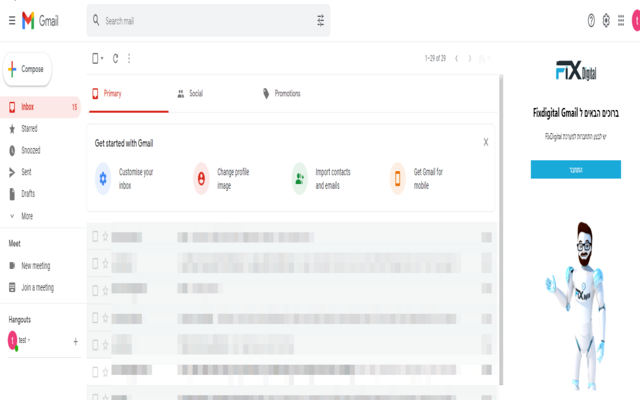Viewport: 640px width, 400px height.
Task: Star the first email in the list
Action: (105, 236)
